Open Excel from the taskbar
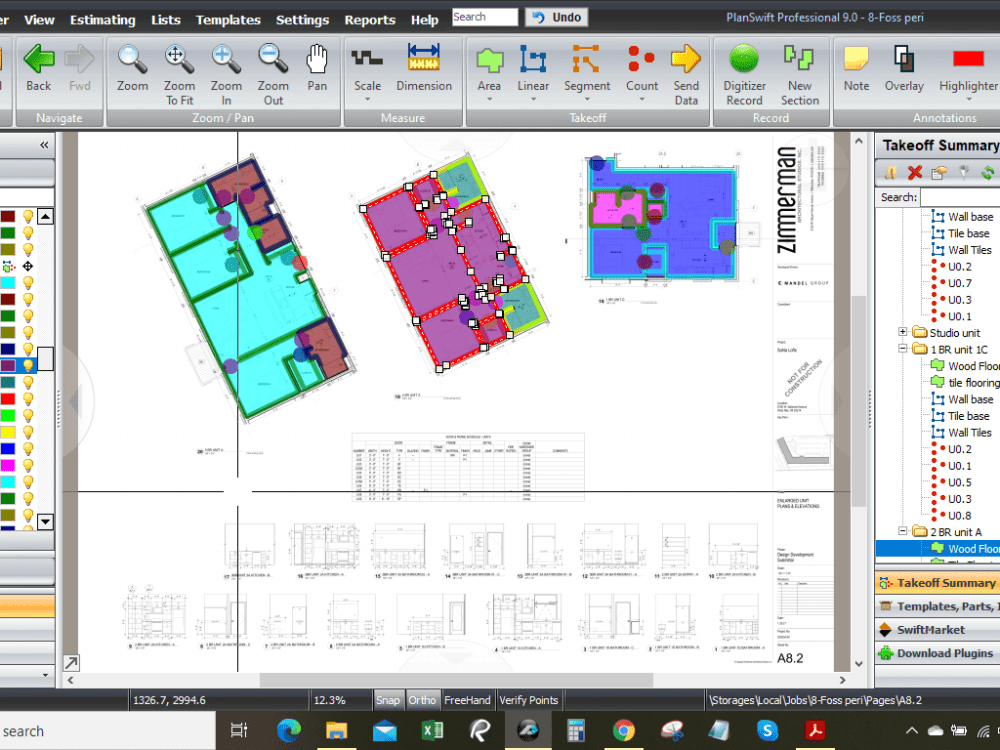1000x750 pixels. click(432, 730)
